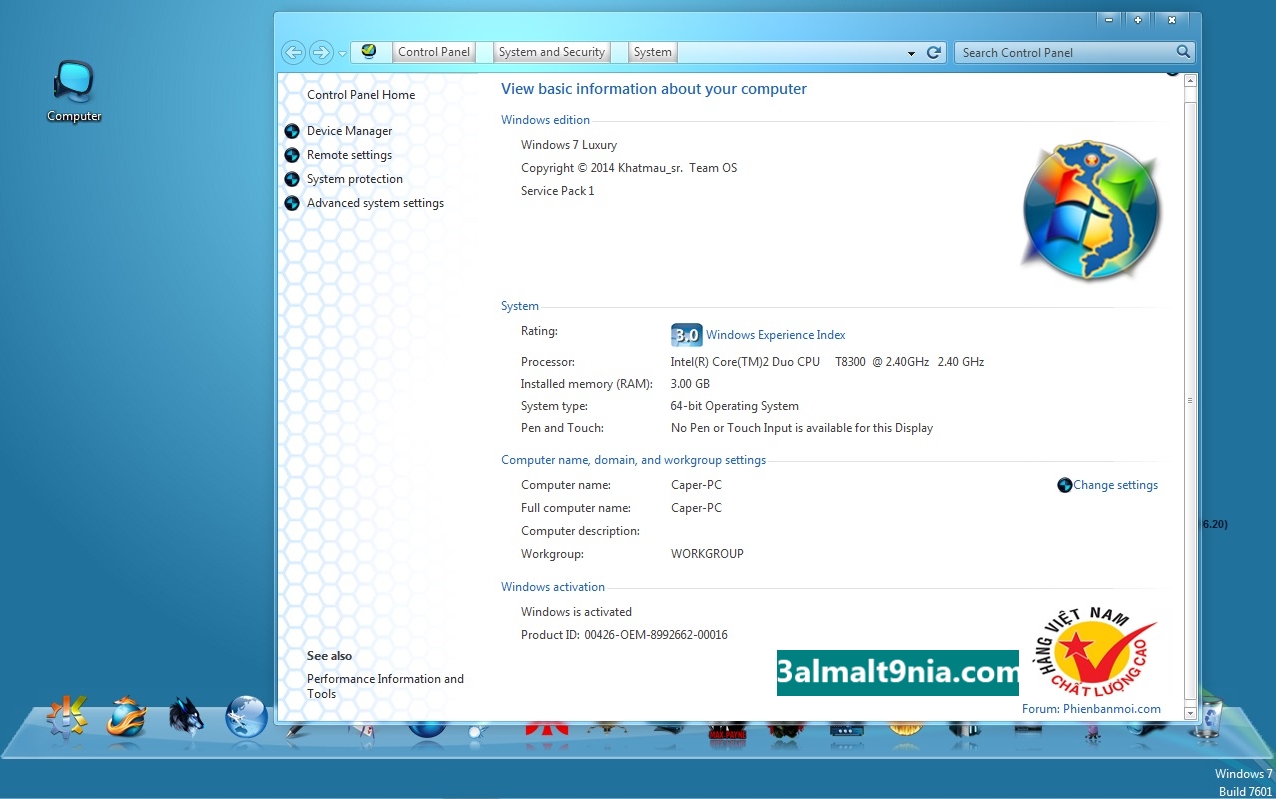Open Control Panel Home
The image size is (1276, 799).
361,95
